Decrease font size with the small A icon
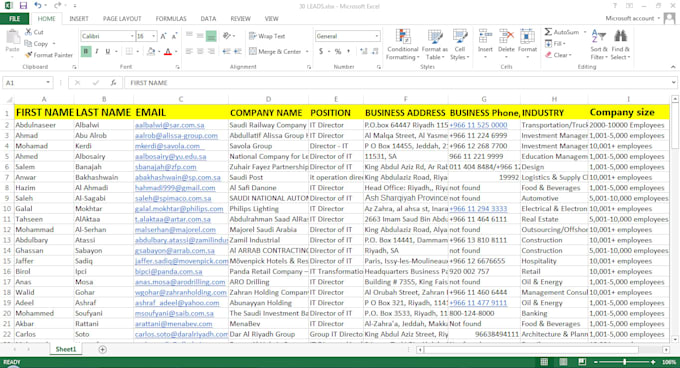Image resolution: width=680 pixels, height=368 pixels. pos(174,36)
